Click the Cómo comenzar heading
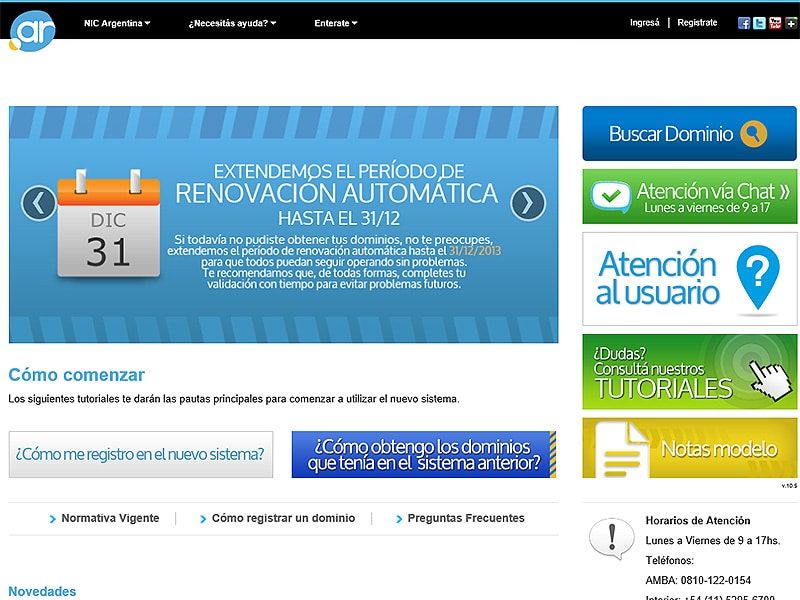Viewport: 800px width, 600px height. [77, 375]
